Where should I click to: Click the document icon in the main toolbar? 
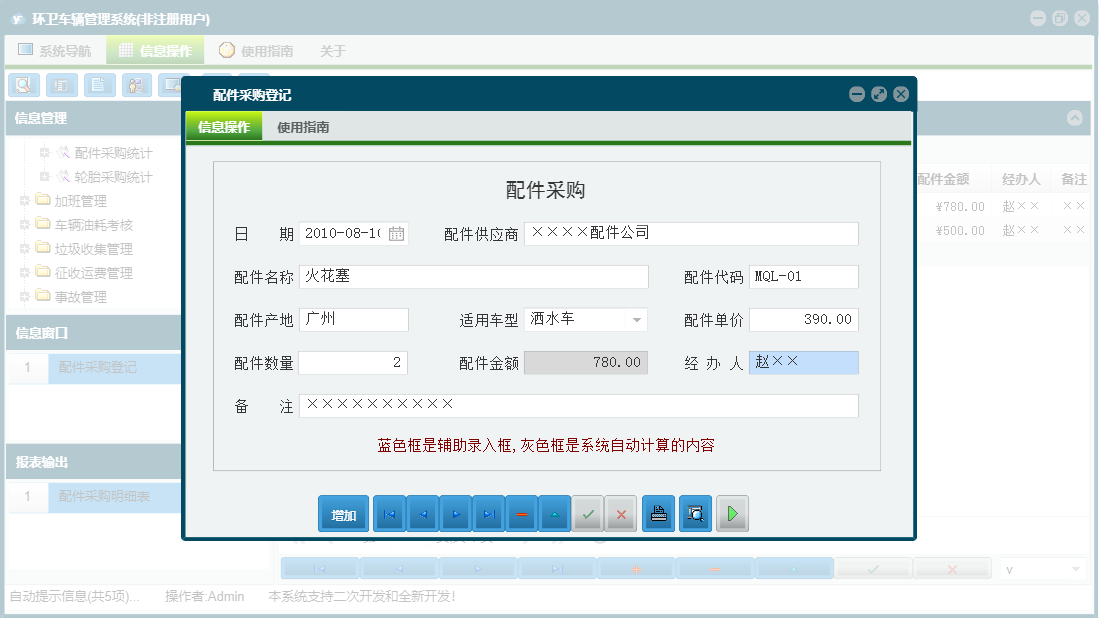[x=99, y=85]
